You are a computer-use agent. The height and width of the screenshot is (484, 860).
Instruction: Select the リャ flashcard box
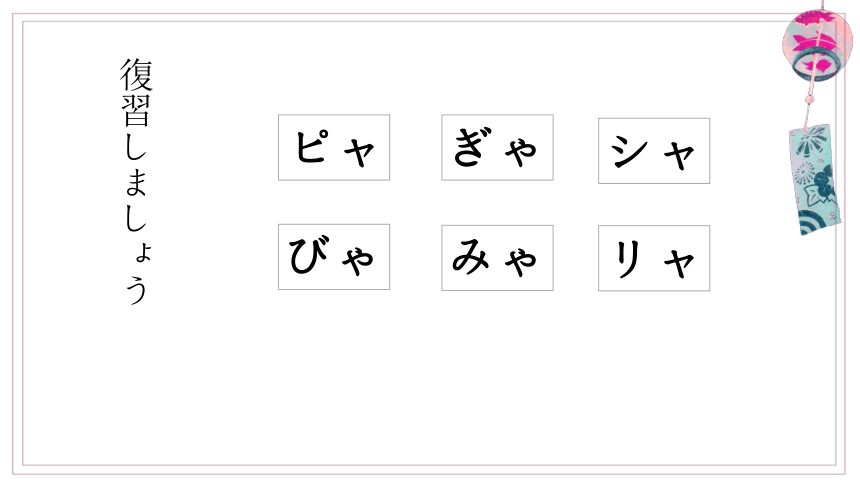point(654,257)
